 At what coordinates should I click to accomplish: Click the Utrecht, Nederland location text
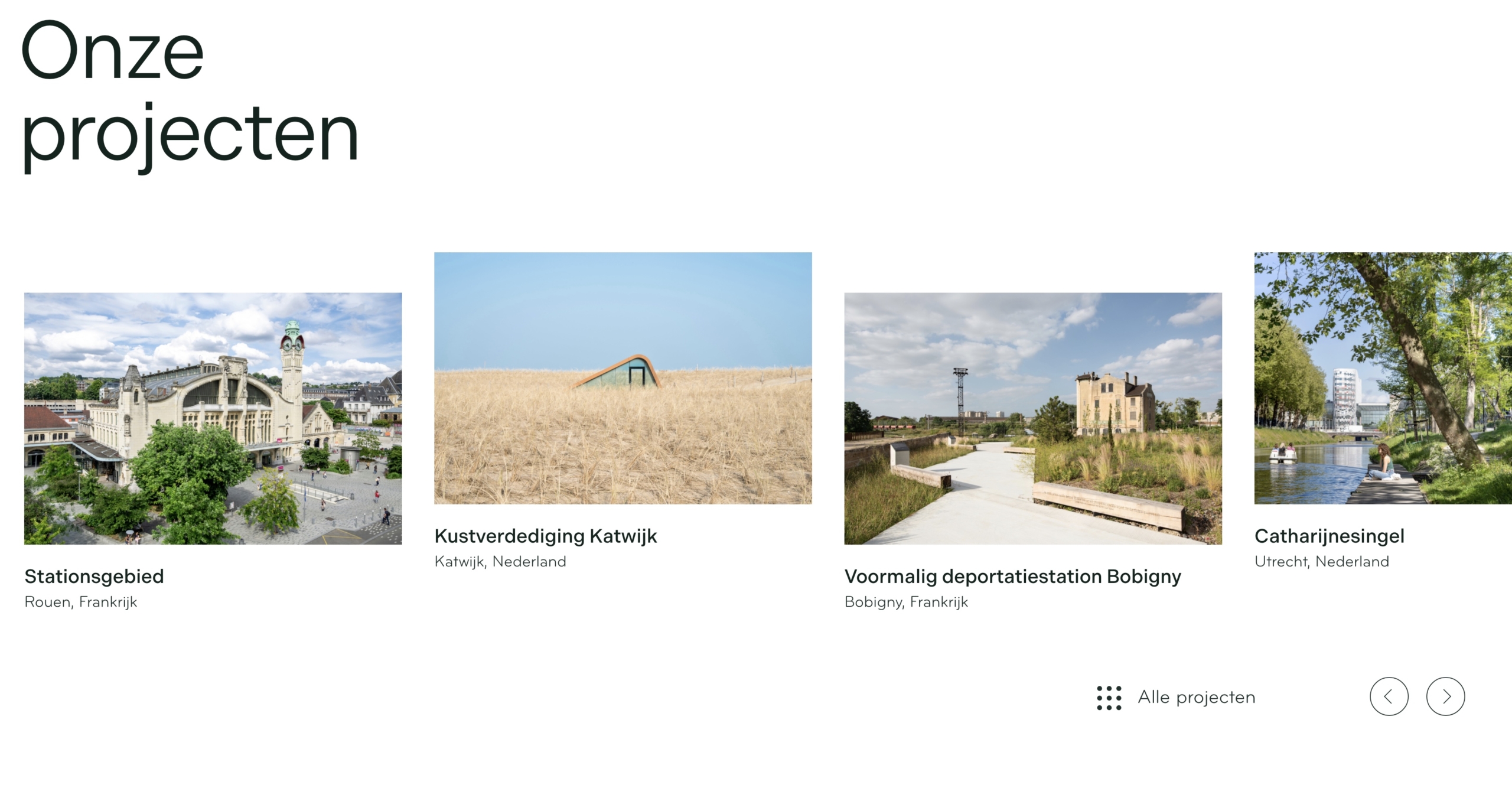tap(1322, 562)
